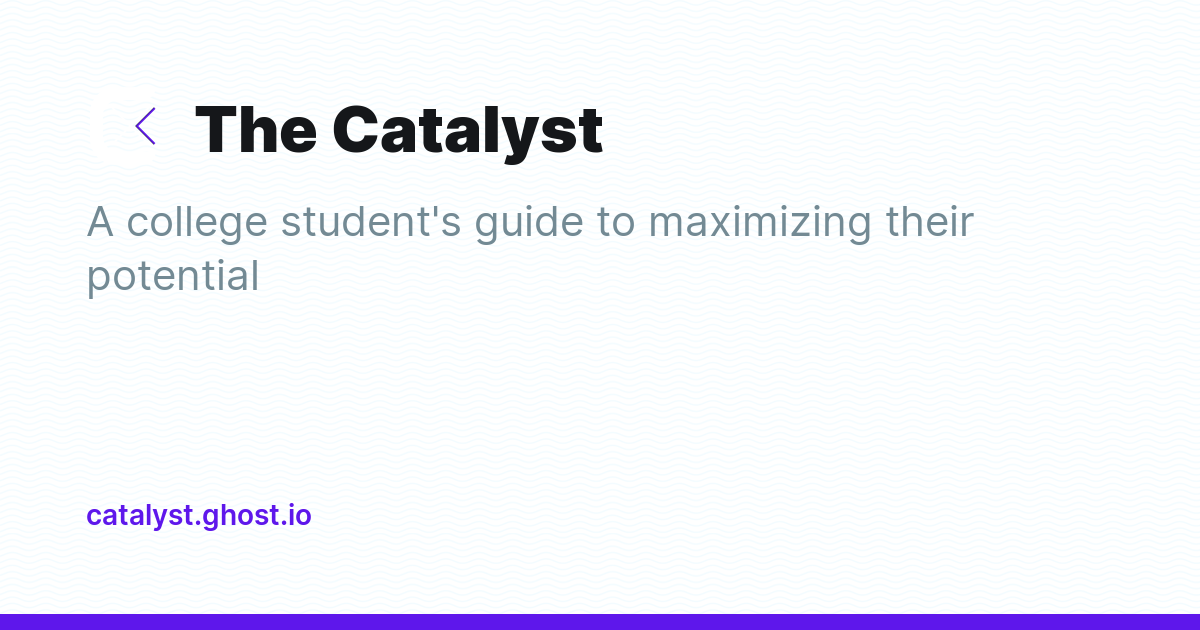Click the purple left chevron logo icon
This screenshot has height=630, width=1200.
click(x=146, y=126)
